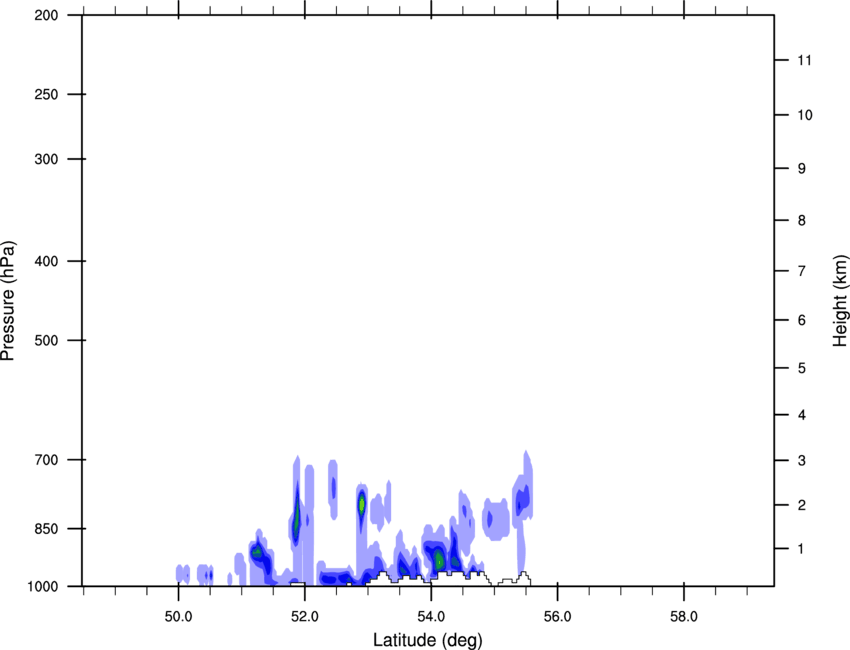Click the 5 km height label

coord(802,369)
